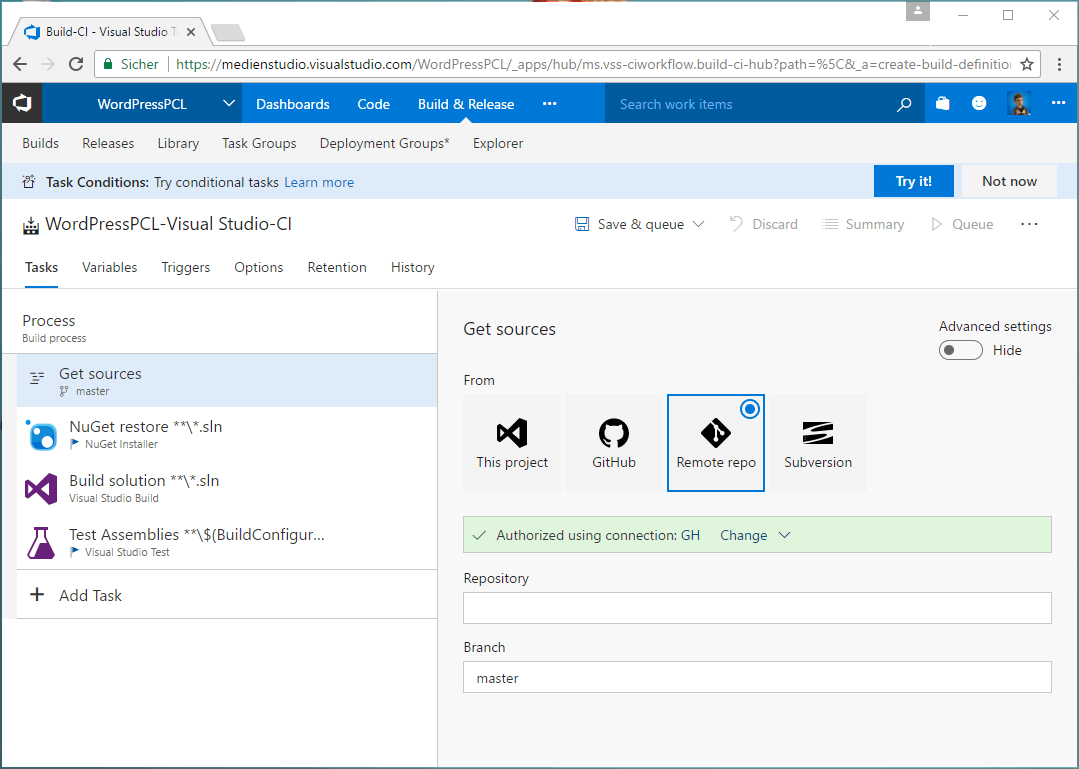Viewport: 1079px width, 769px height.
Task: Click the Save & queue disk icon
Action: click(582, 224)
